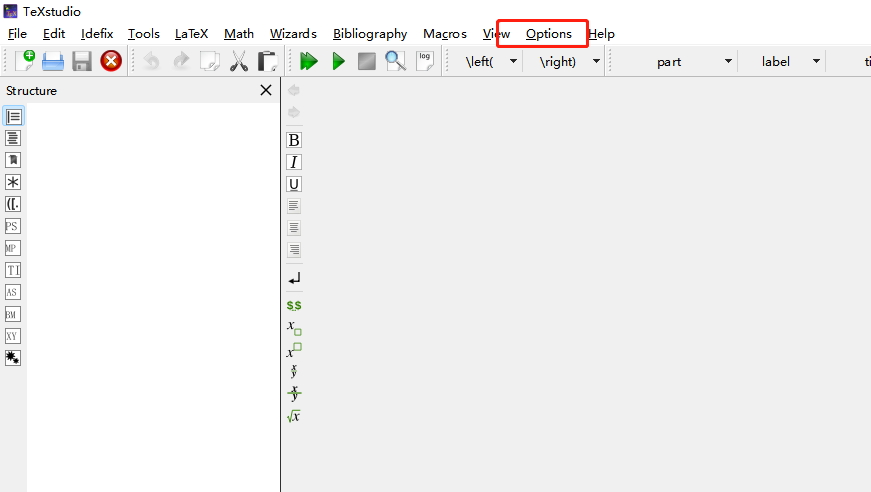Screen dimensions: 871x492
Task: Paste from clipboard icon
Action: click(268, 61)
